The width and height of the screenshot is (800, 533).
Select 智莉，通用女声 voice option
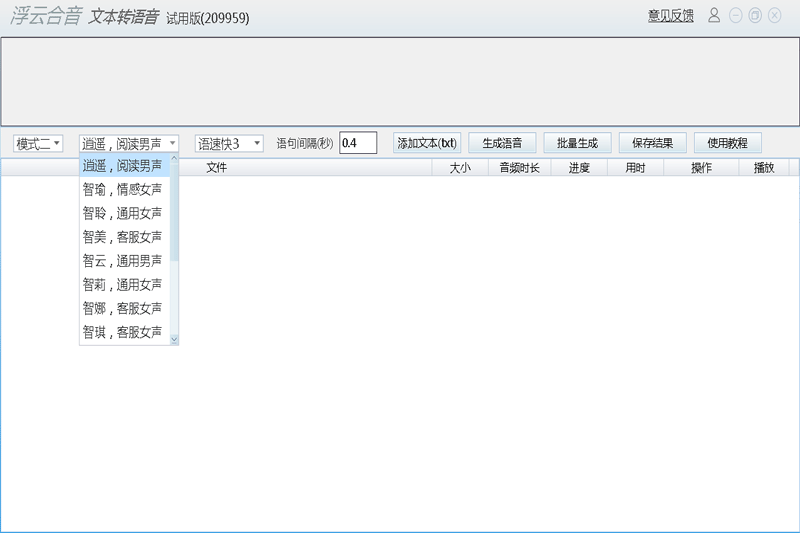tap(124, 285)
